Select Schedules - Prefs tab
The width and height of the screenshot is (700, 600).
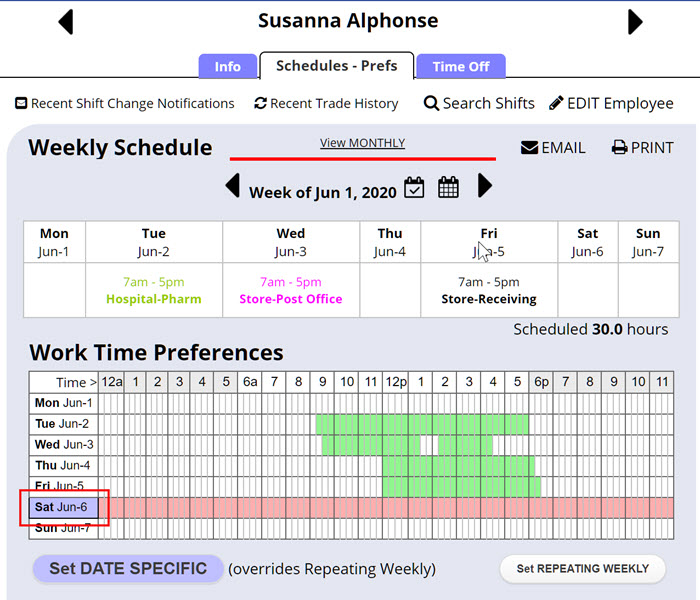tap(336, 66)
